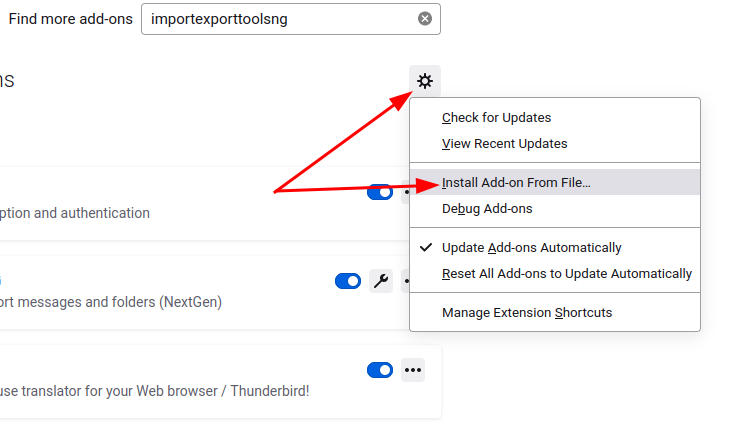Toggle off the NextGen import/export add-on
The width and height of the screenshot is (748, 444).
(x=348, y=281)
